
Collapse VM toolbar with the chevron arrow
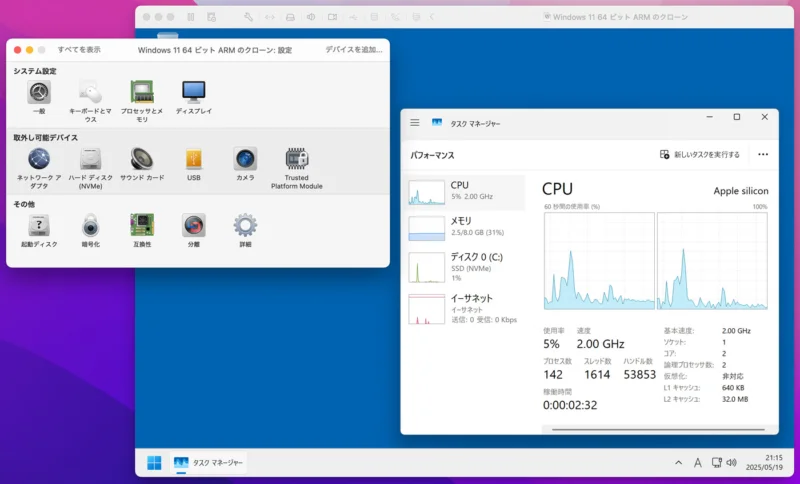click(432, 17)
